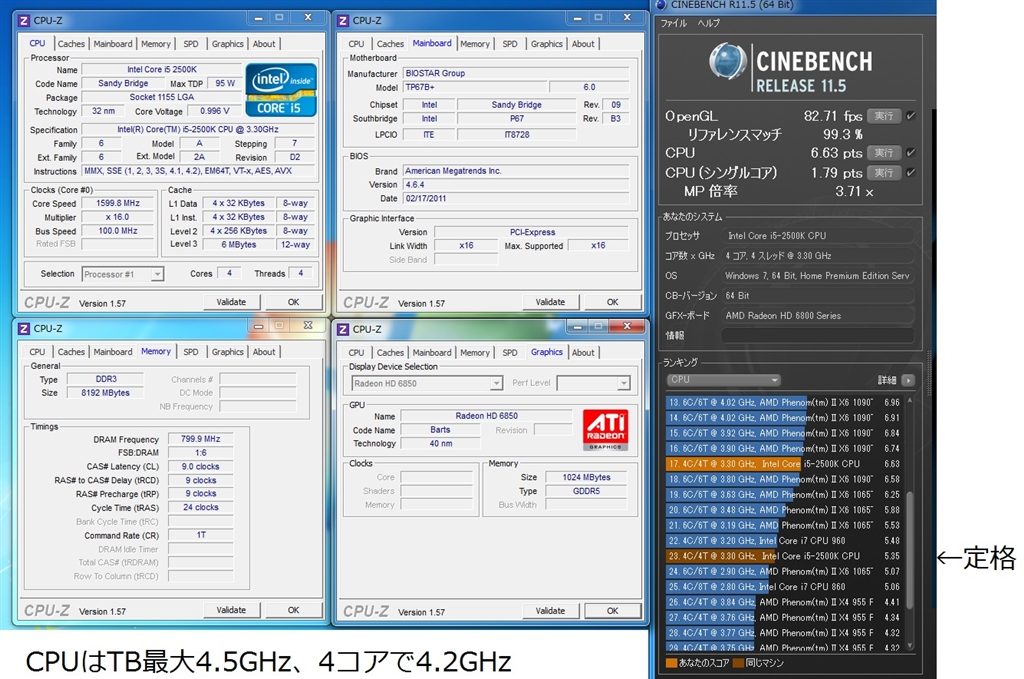Click the TP67B+ model field

pos(475,87)
